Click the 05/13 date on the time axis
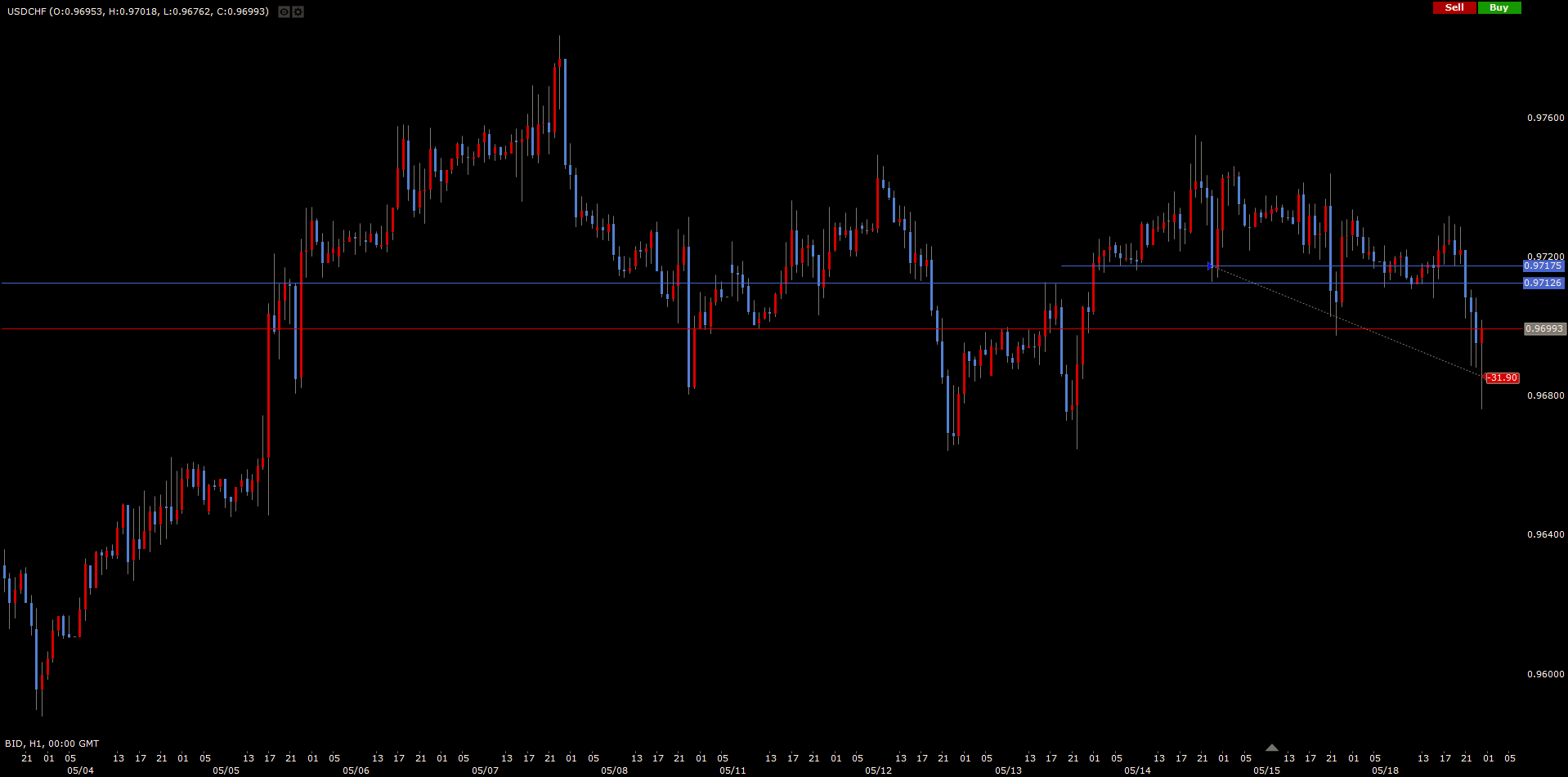 click(1008, 770)
